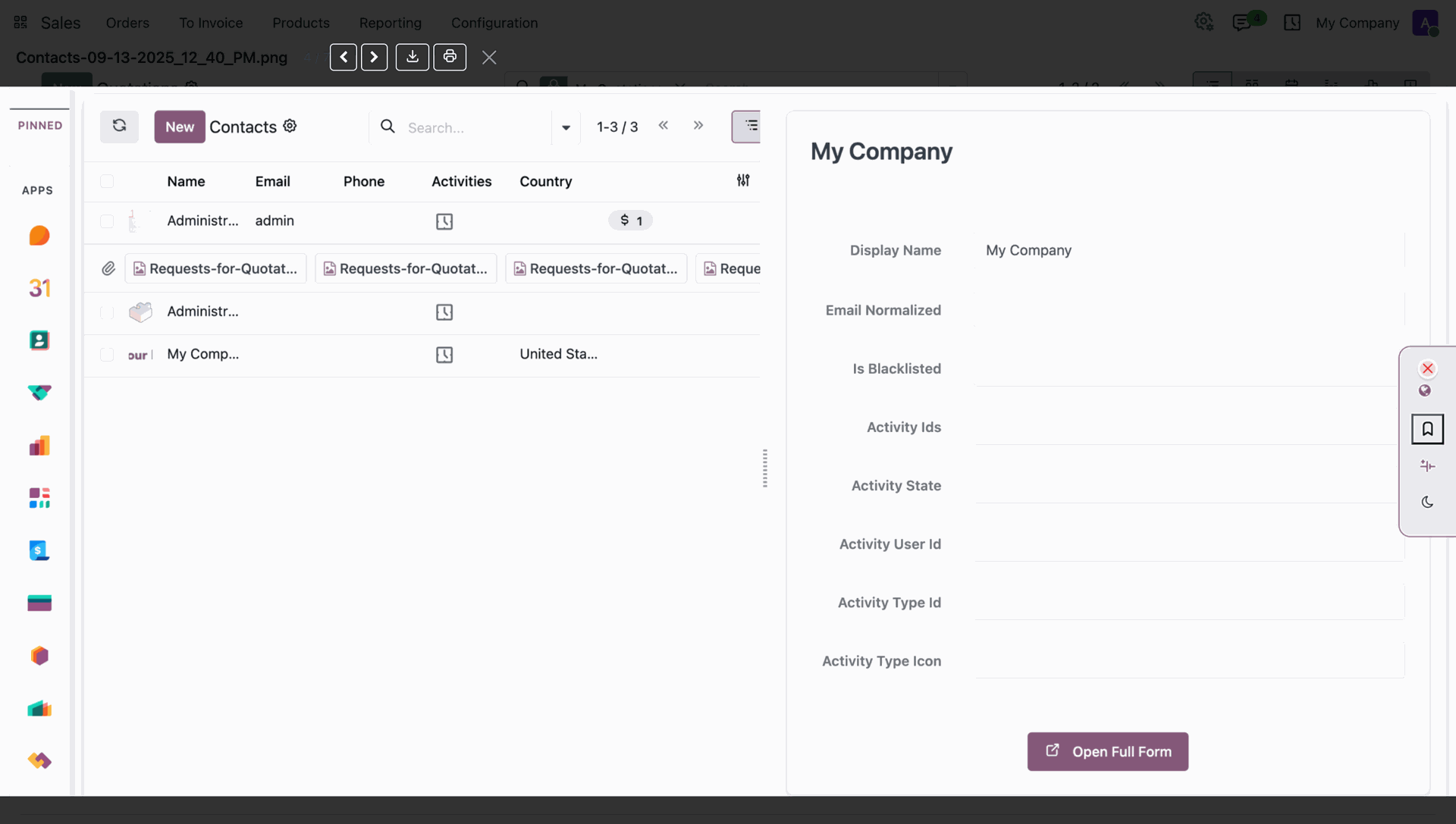
Task: Sort by Name column header
Action: (186, 181)
